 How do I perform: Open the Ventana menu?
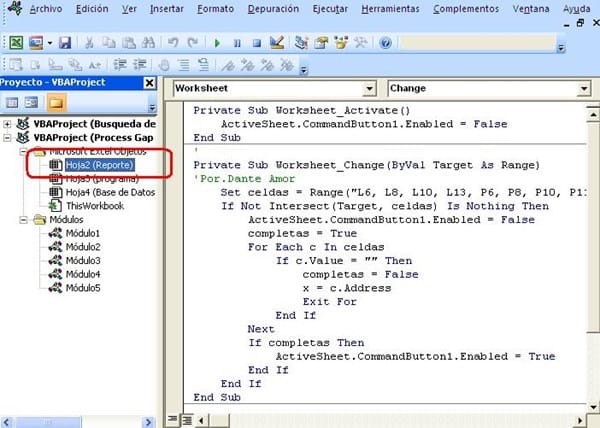[531, 8]
